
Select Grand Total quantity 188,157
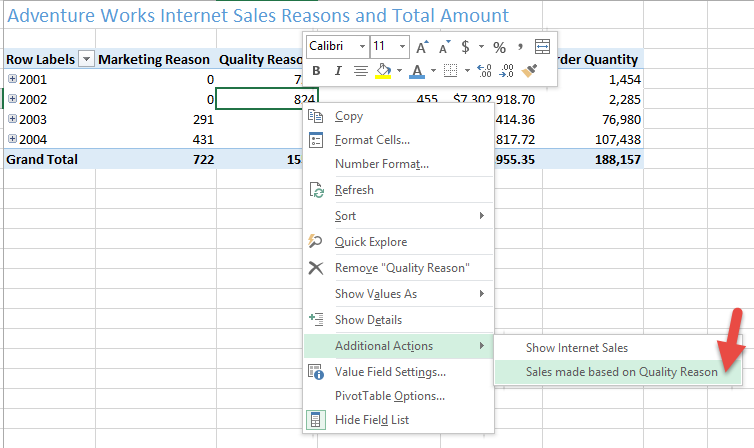pos(593,160)
